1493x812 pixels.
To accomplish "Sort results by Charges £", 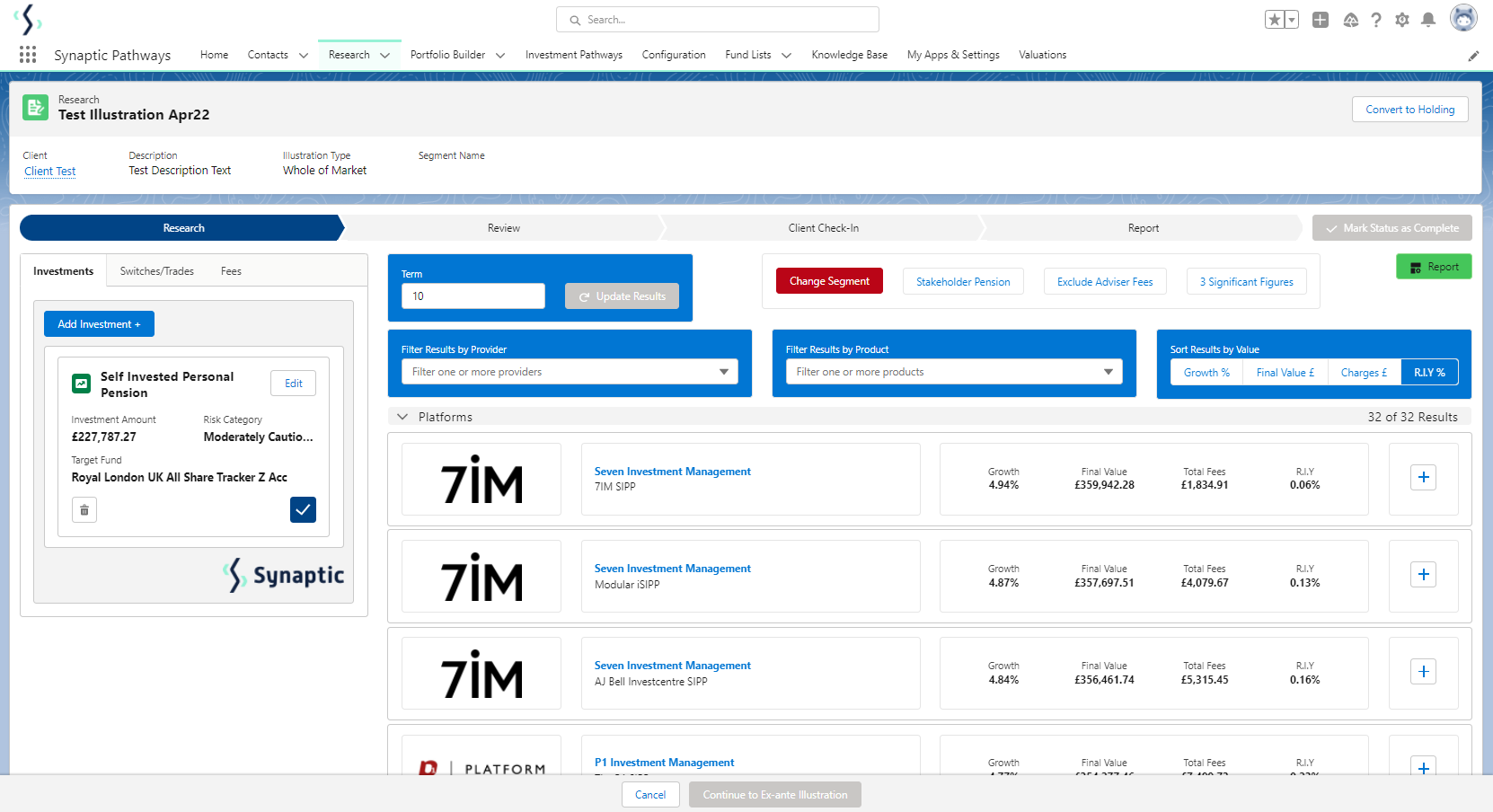I will tap(1364, 373).
